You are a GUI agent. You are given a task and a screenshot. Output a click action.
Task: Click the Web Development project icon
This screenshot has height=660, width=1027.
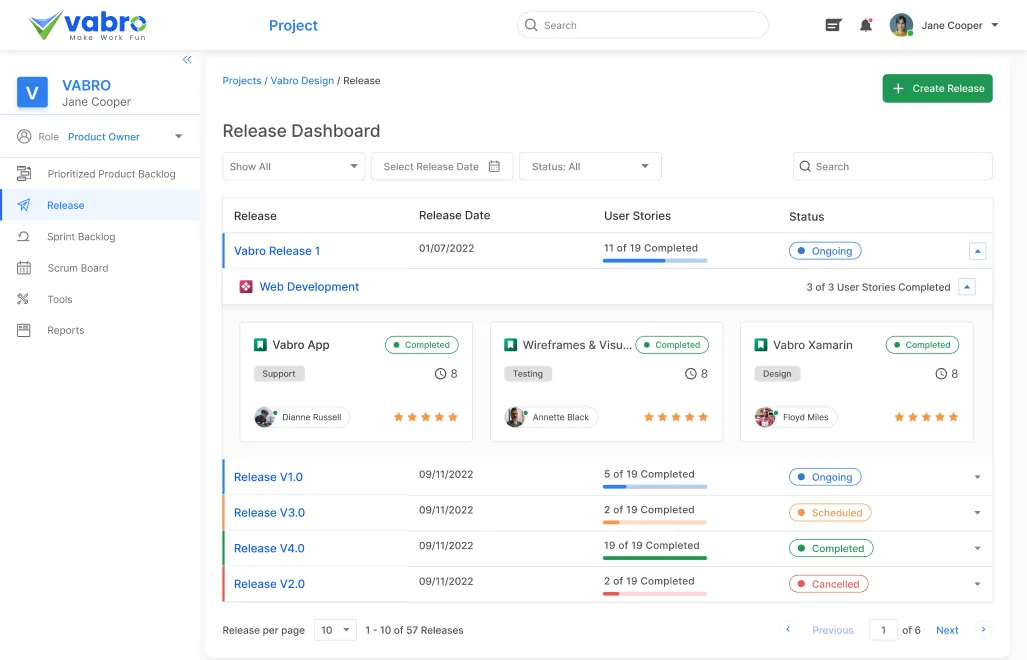point(246,287)
